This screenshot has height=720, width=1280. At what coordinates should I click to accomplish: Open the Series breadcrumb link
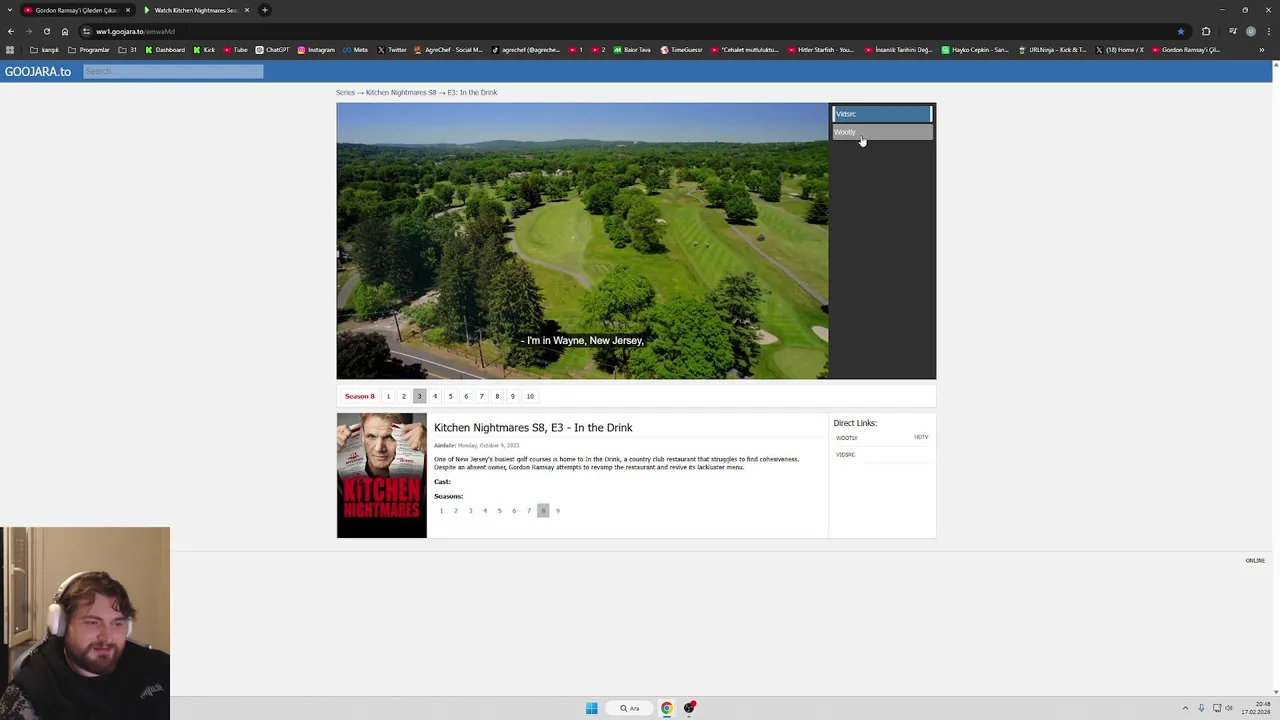345,92
